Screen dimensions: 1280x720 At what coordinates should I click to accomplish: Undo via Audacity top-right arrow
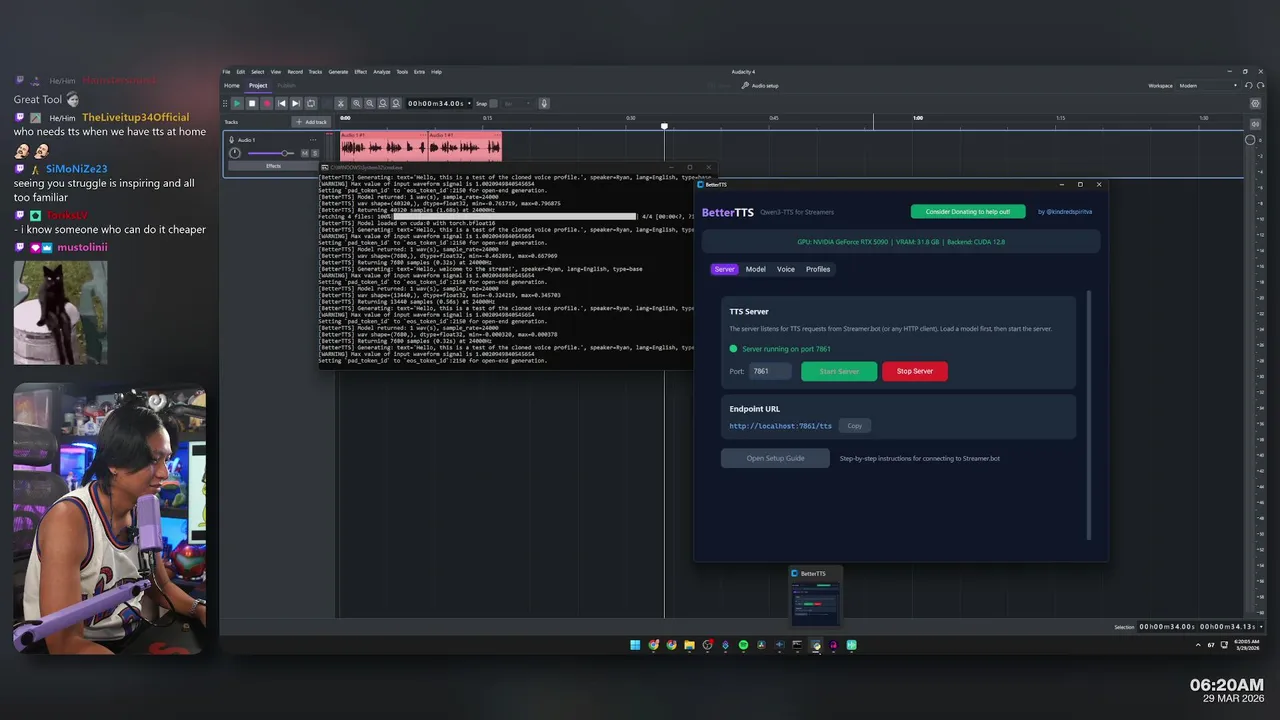(x=1249, y=85)
